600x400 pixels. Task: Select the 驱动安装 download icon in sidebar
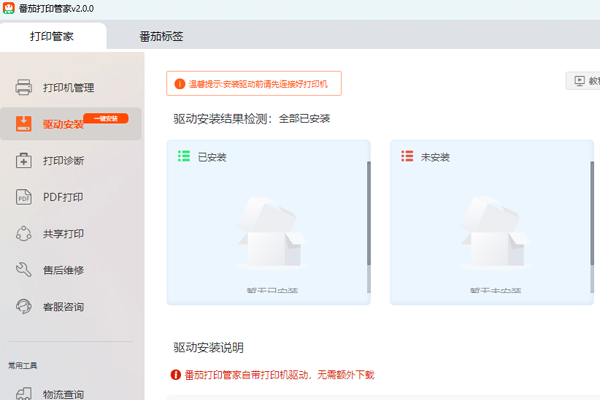click(x=24, y=124)
